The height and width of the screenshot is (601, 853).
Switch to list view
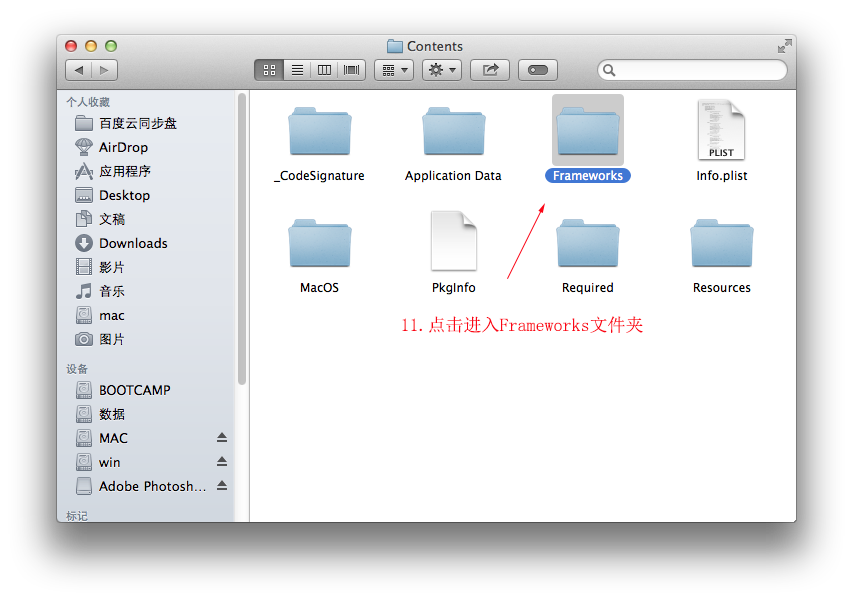[x=297, y=70]
